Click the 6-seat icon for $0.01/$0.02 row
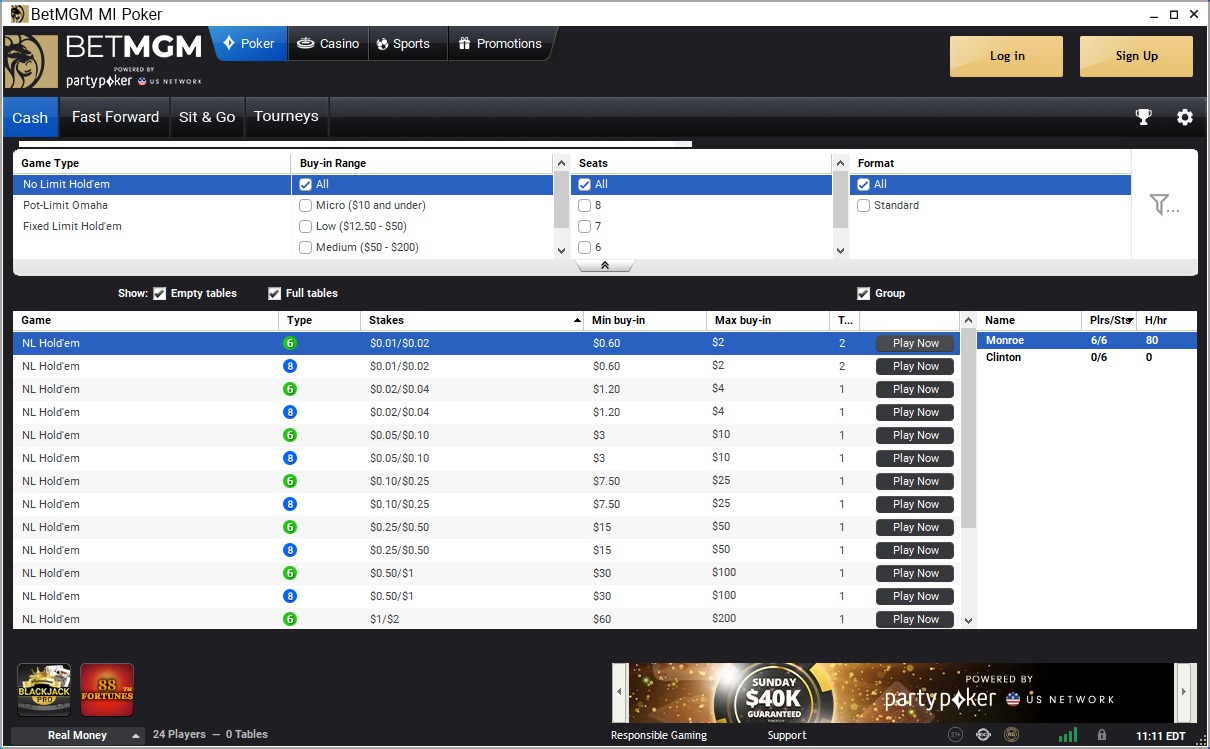 pyautogui.click(x=290, y=343)
